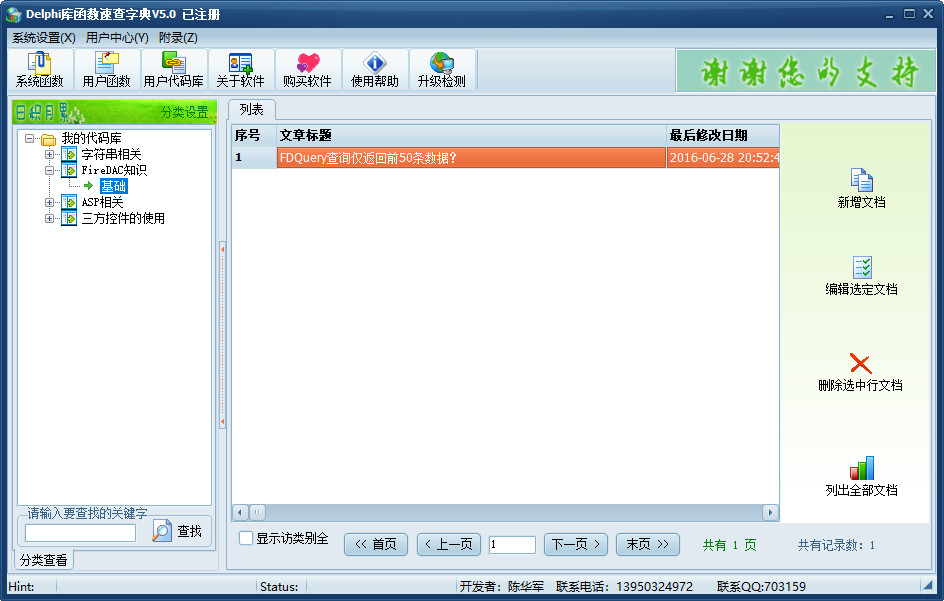This screenshot has width=944, height=601.
Task: Expand the 字符串相关 tree node
Action: tap(49, 154)
